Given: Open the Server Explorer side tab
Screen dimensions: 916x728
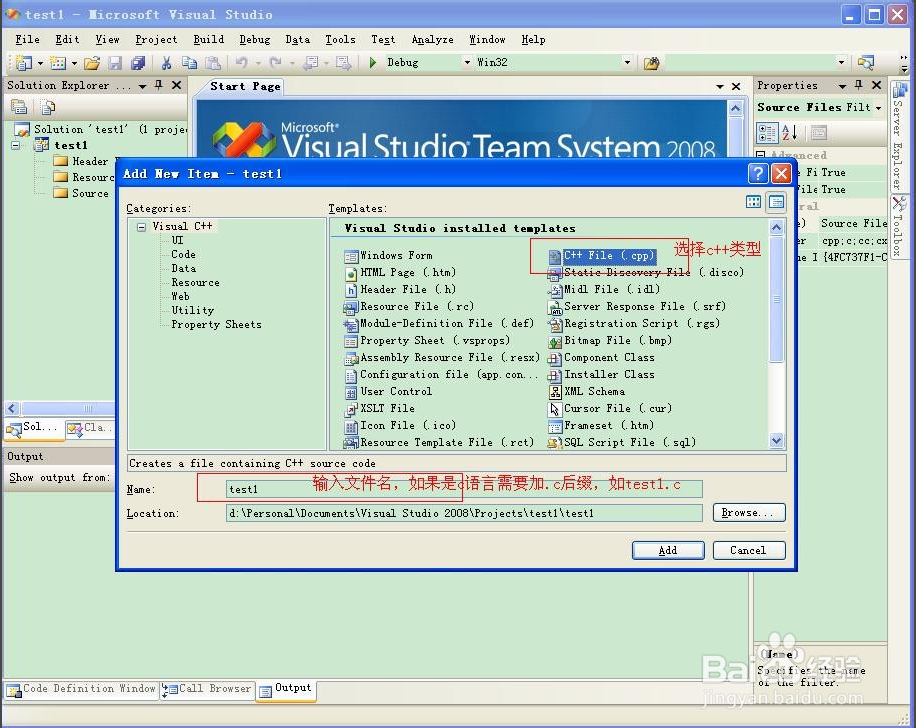Looking at the screenshot, I should click(x=898, y=136).
